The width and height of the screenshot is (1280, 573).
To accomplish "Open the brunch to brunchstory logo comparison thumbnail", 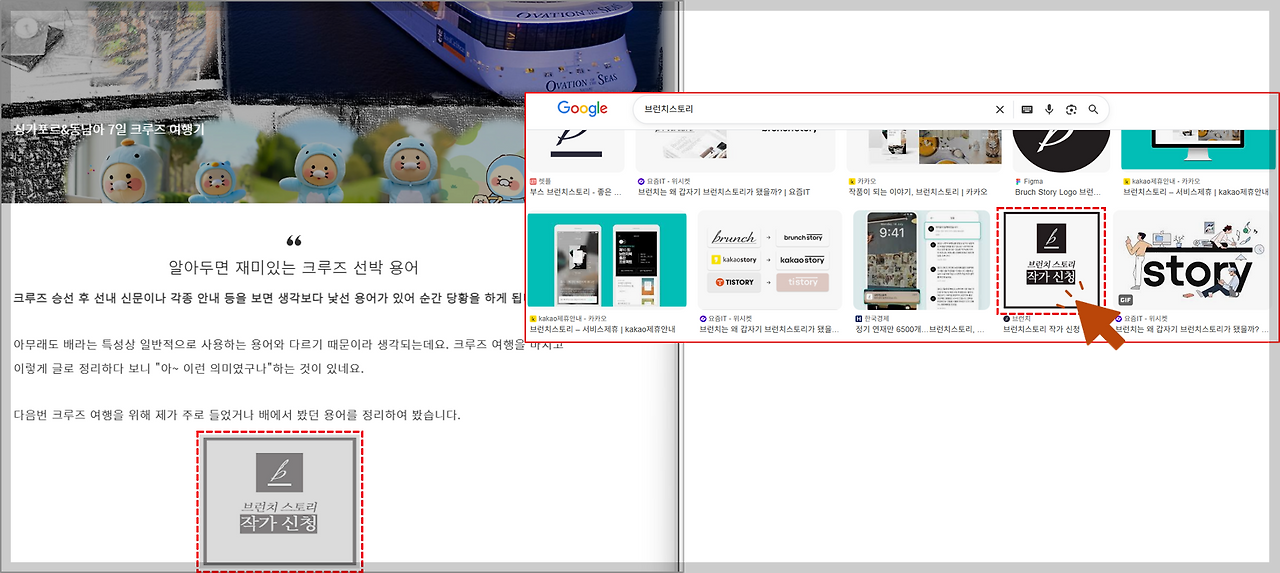I will pos(770,259).
